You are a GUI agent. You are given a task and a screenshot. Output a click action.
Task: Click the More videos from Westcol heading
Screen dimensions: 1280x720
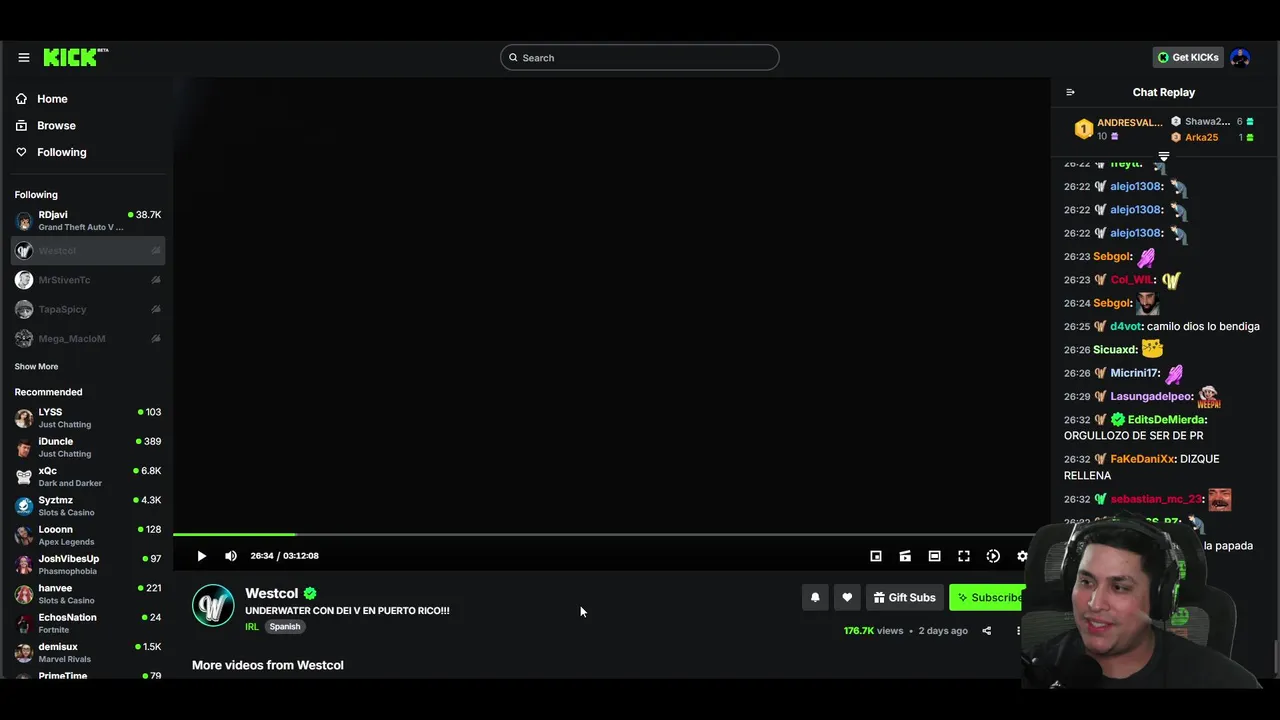(268, 665)
